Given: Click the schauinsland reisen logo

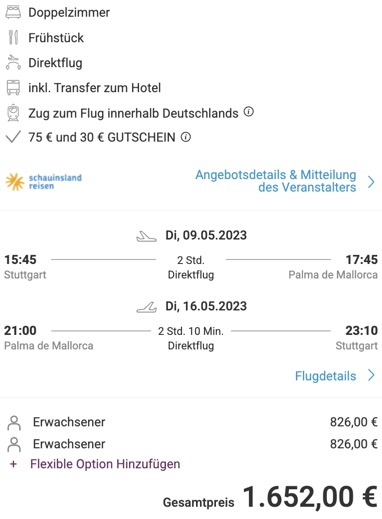Looking at the screenshot, I should 44,182.
